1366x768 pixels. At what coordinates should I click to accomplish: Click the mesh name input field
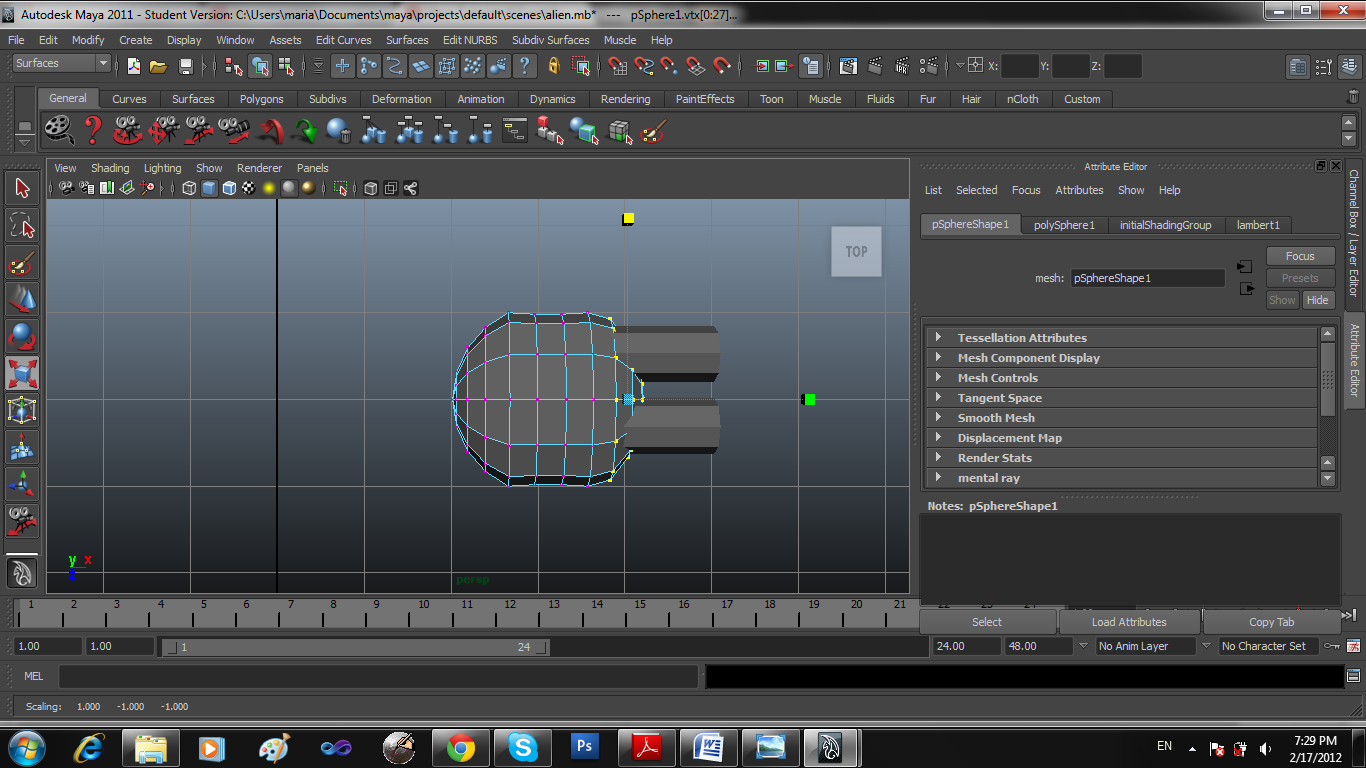[x=1147, y=278]
